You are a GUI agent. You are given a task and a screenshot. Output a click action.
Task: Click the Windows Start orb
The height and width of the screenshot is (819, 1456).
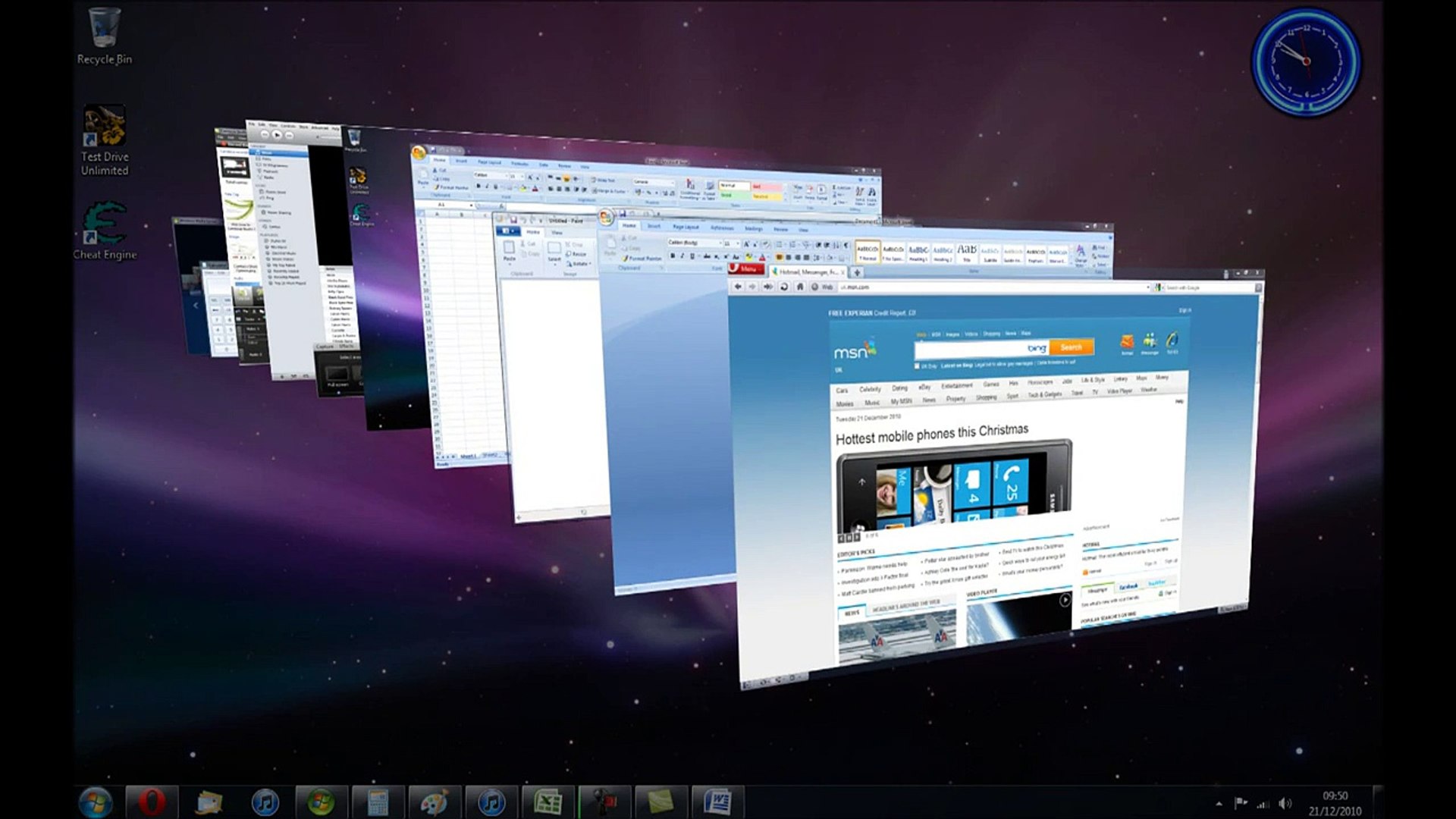click(96, 802)
